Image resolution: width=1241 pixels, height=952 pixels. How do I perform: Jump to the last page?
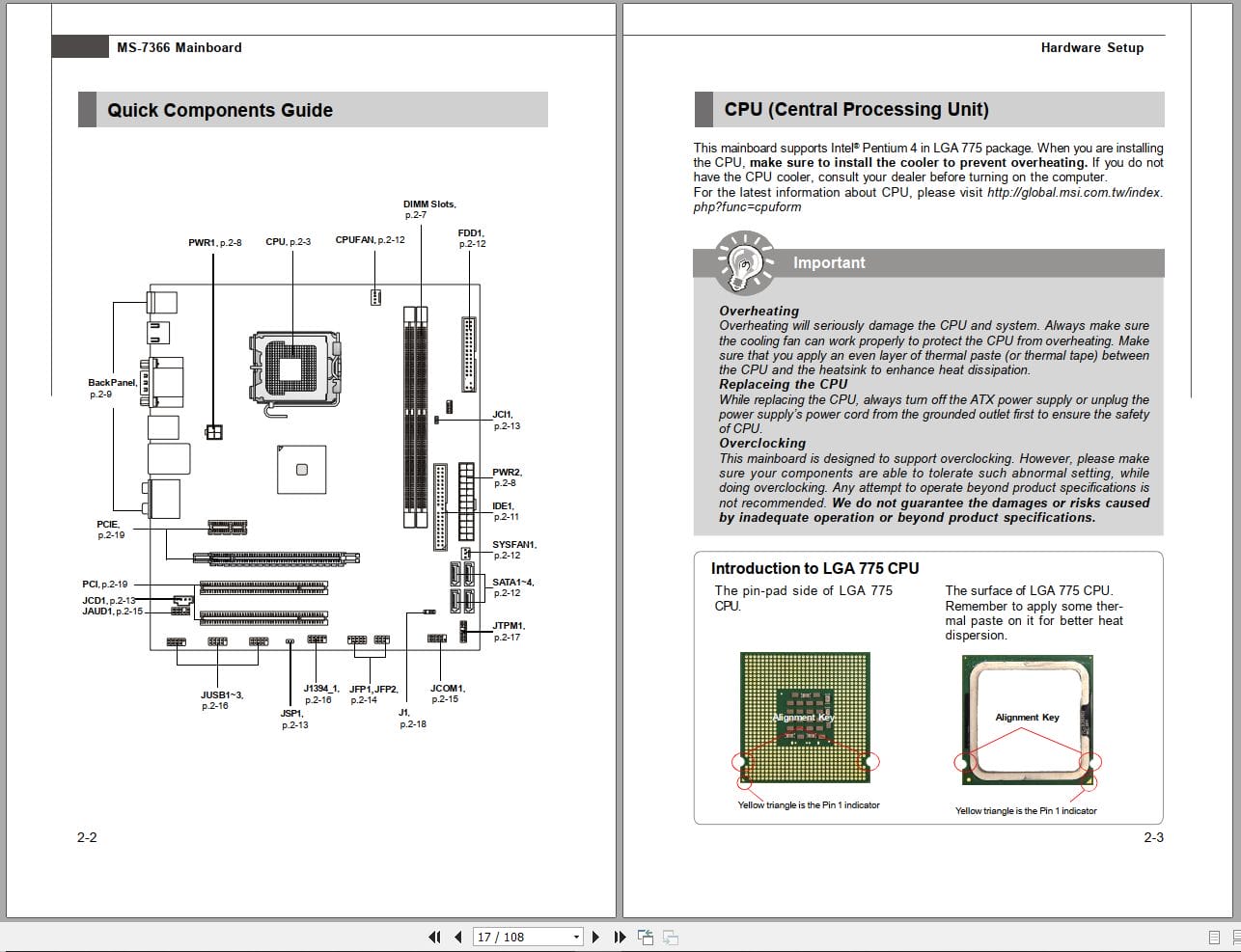point(620,937)
